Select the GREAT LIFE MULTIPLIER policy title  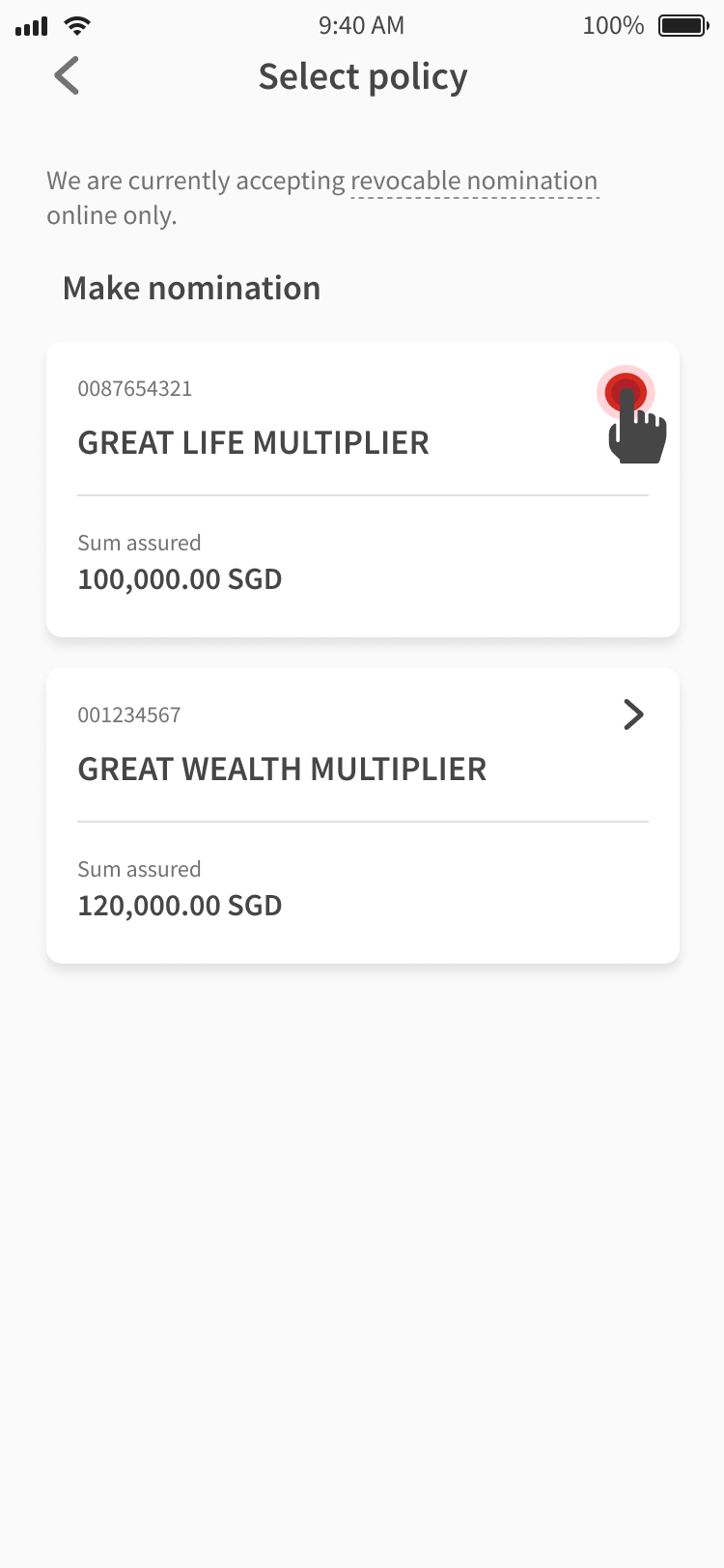(253, 443)
